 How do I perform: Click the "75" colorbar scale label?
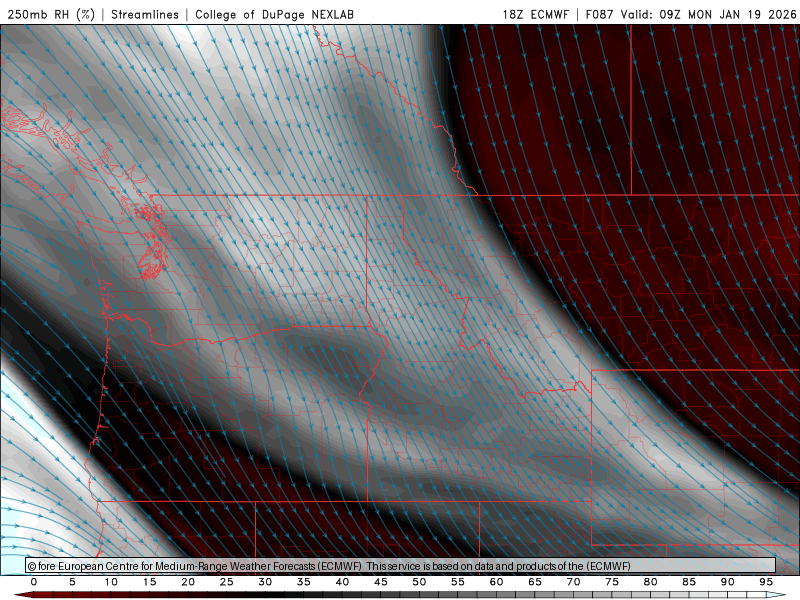[x=612, y=582]
